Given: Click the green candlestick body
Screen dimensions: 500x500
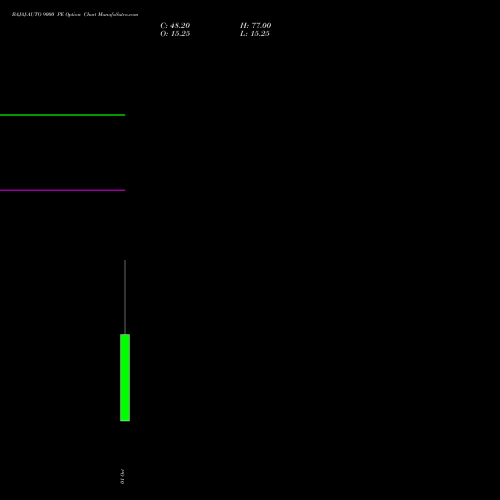Looking at the screenshot, I should pyautogui.click(x=125, y=377).
